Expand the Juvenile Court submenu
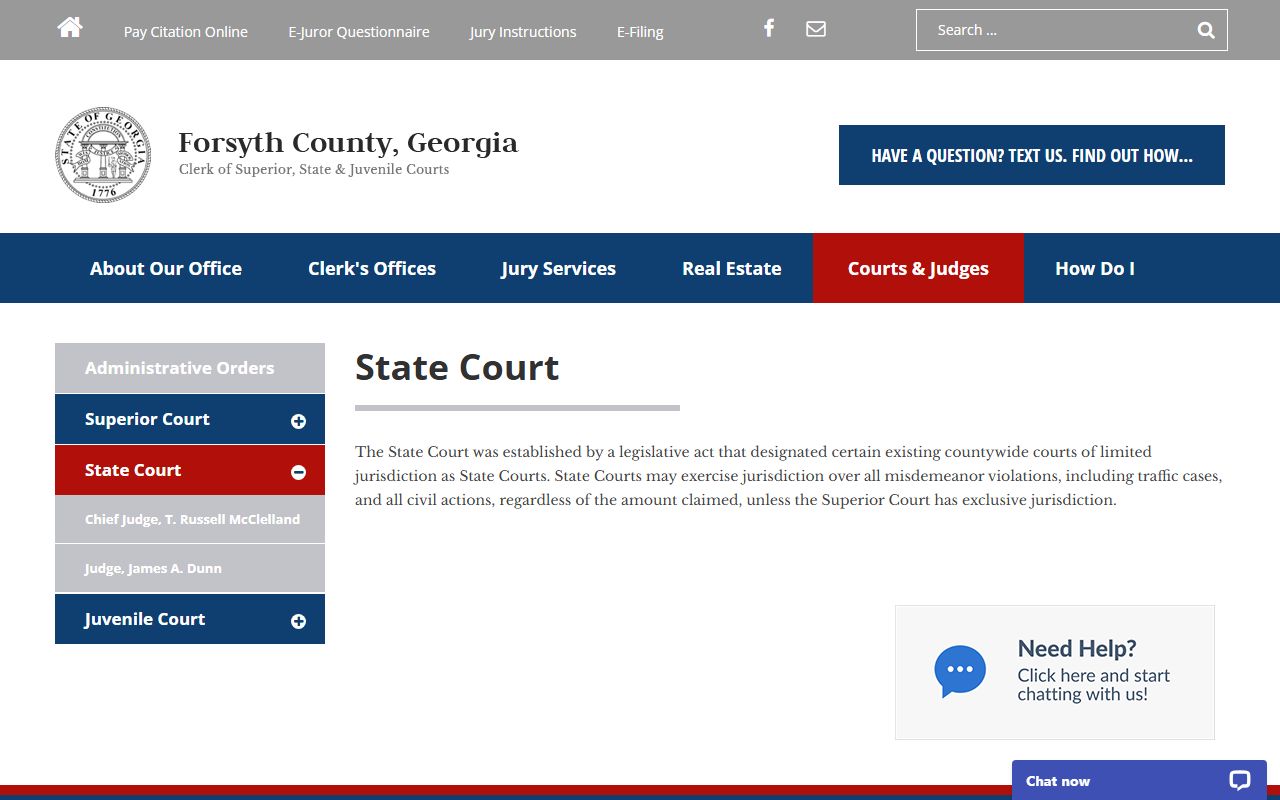The height and width of the screenshot is (800, 1280). [298, 621]
